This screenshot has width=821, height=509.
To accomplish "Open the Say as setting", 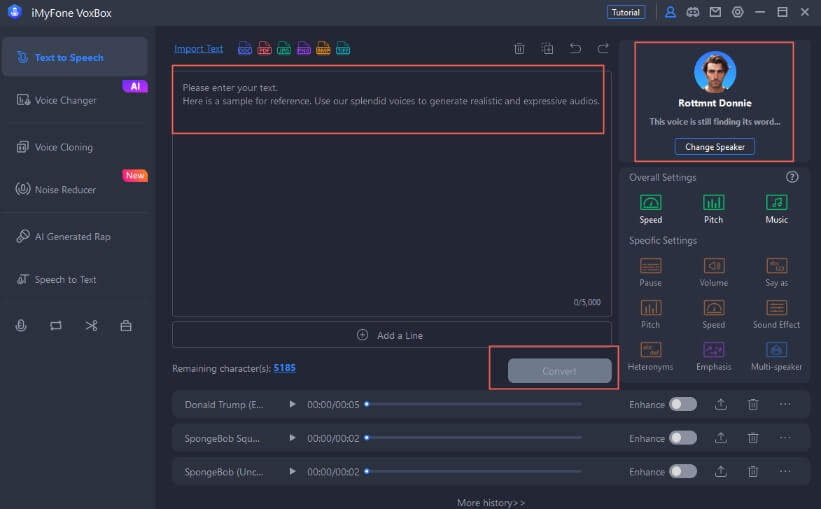I will 776,272.
